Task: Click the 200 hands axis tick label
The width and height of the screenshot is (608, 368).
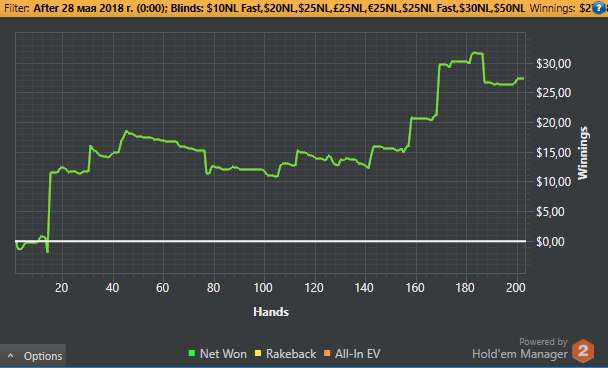Action: pyautogui.click(x=516, y=288)
